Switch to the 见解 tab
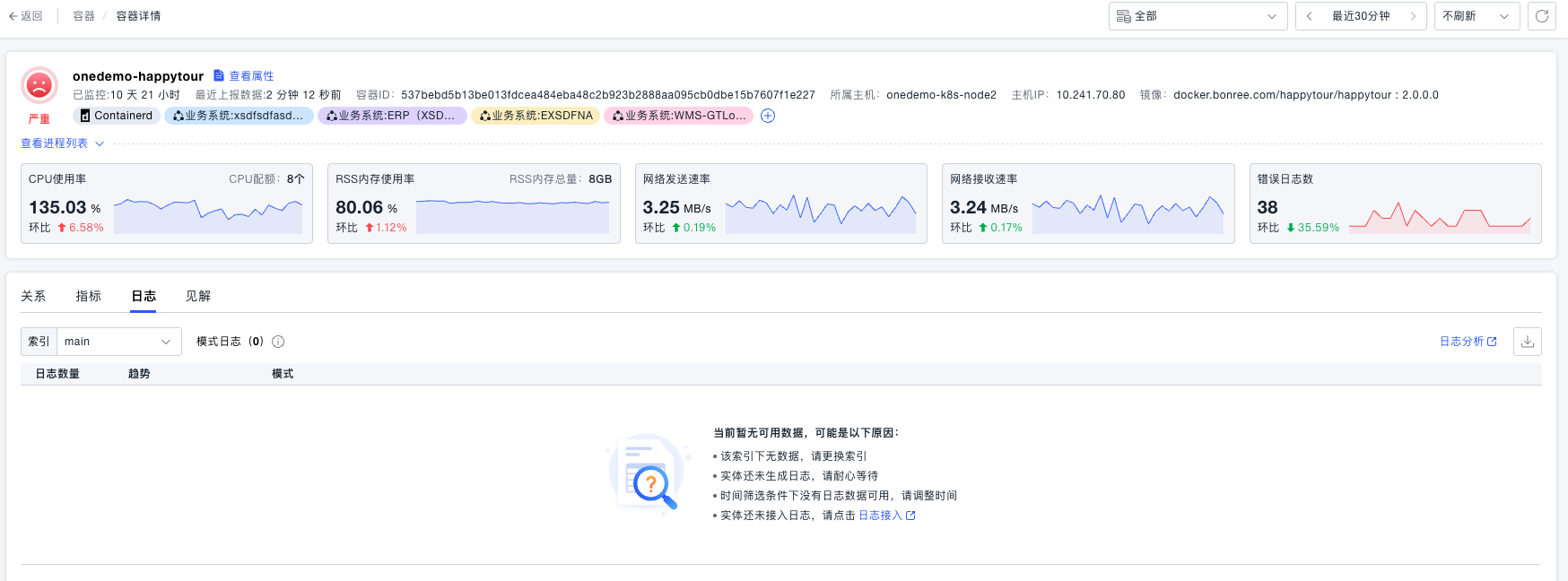The image size is (1568, 581). point(198,296)
